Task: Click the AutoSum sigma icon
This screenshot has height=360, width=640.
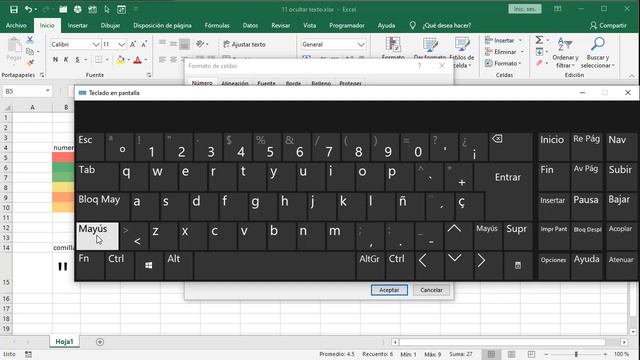Action: [539, 40]
